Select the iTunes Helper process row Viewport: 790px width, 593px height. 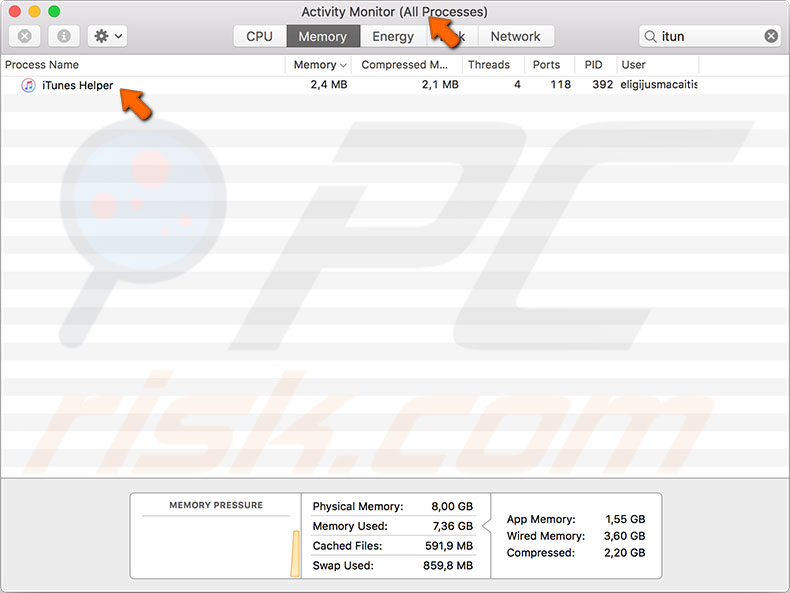tap(395, 85)
